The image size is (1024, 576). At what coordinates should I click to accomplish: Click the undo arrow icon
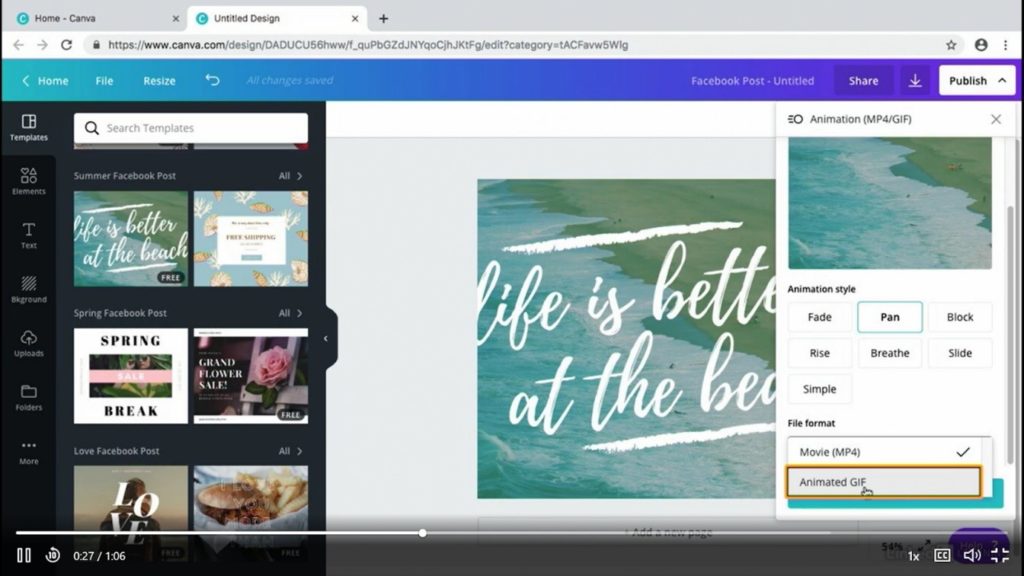pyautogui.click(x=212, y=80)
